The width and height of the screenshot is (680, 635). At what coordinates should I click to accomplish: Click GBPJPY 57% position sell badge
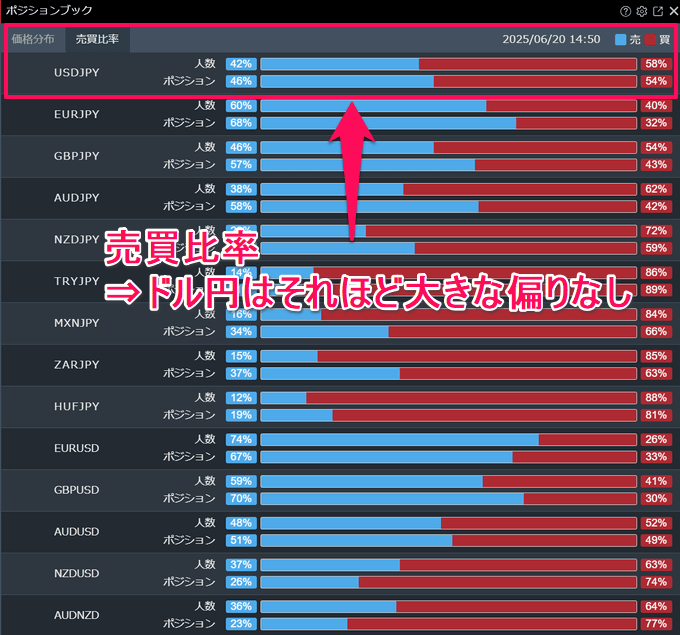[241, 164]
